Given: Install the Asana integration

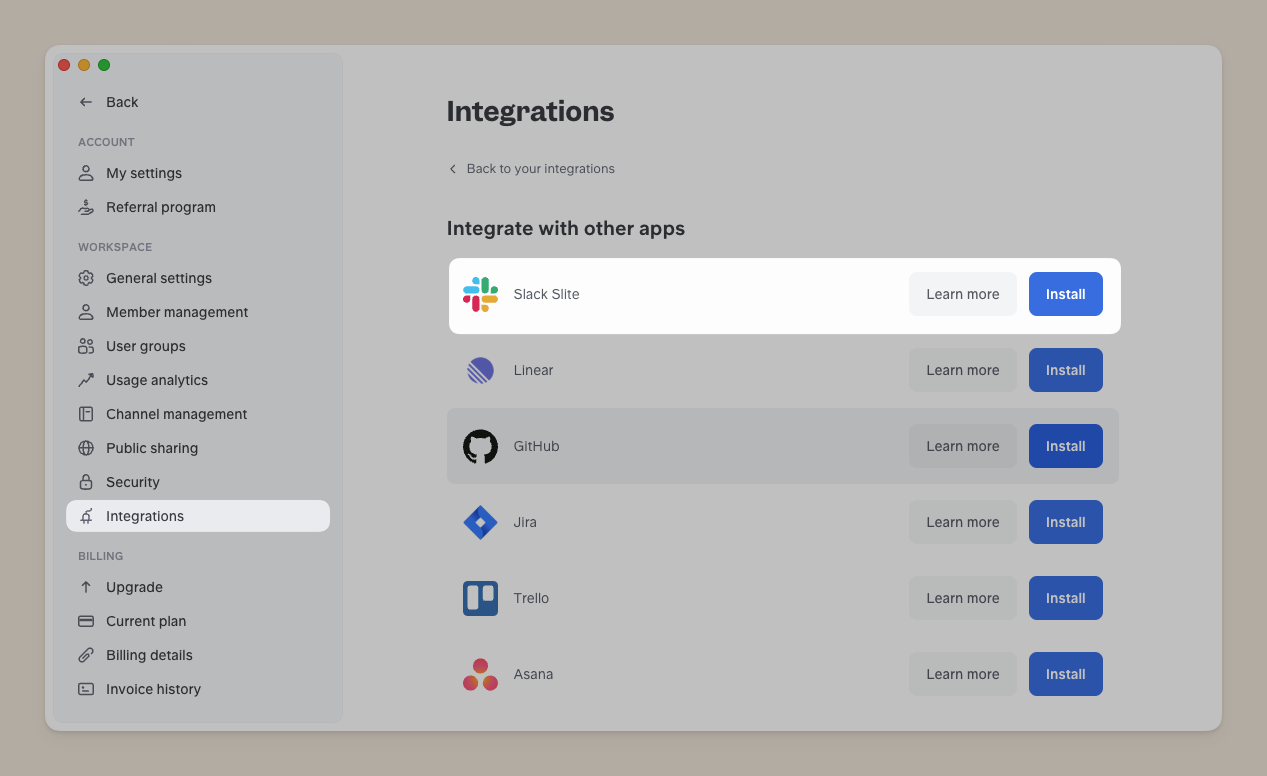Looking at the screenshot, I should click(1066, 674).
